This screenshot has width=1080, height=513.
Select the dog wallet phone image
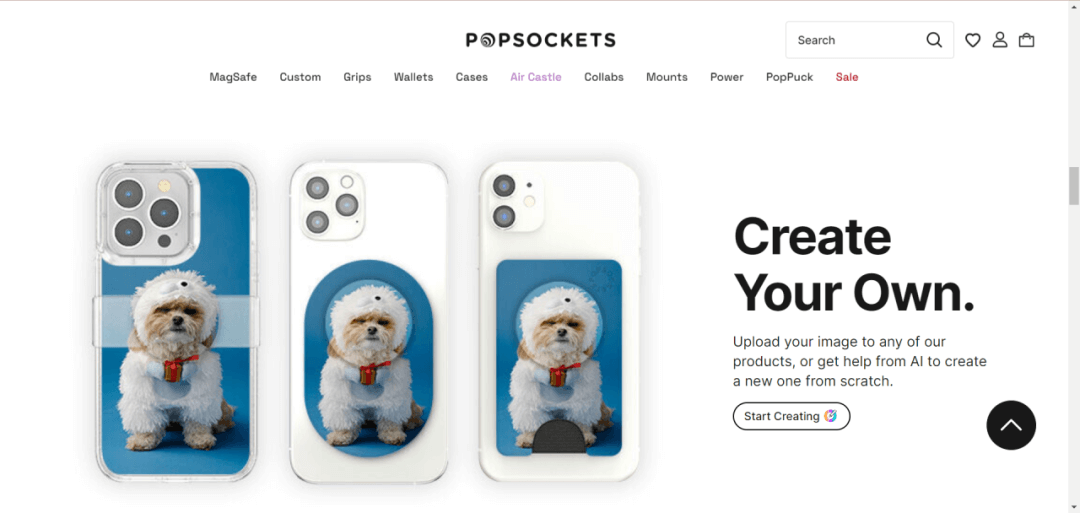[x=559, y=322]
